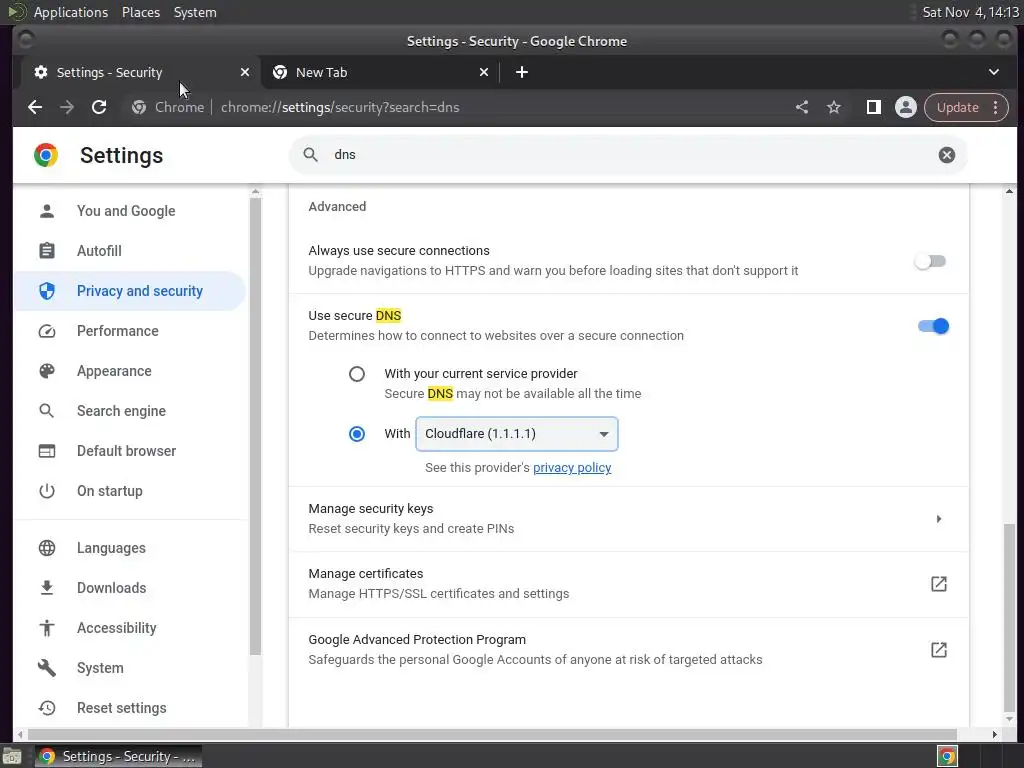Select With your current service provider
Viewport: 1024px width, 768px height.
click(x=357, y=374)
